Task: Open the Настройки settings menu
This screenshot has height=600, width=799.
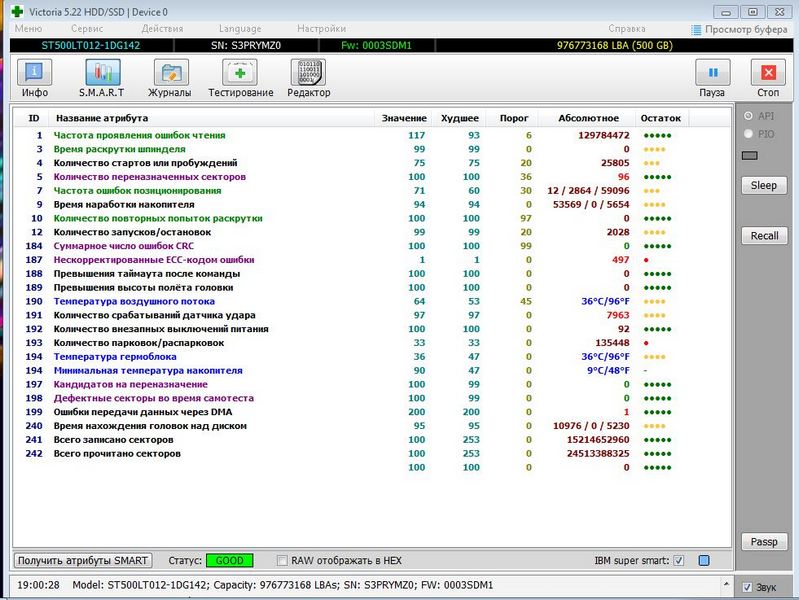Action: click(x=321, y=29)
